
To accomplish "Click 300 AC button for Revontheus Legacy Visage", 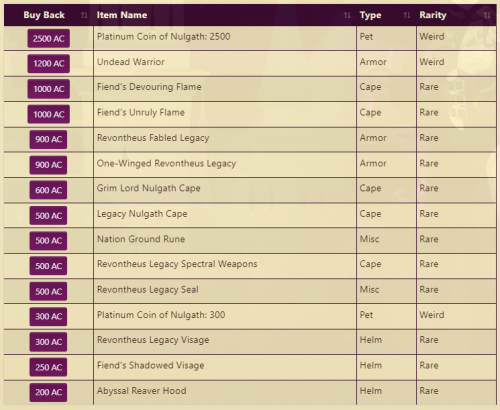I will [48, 342].
